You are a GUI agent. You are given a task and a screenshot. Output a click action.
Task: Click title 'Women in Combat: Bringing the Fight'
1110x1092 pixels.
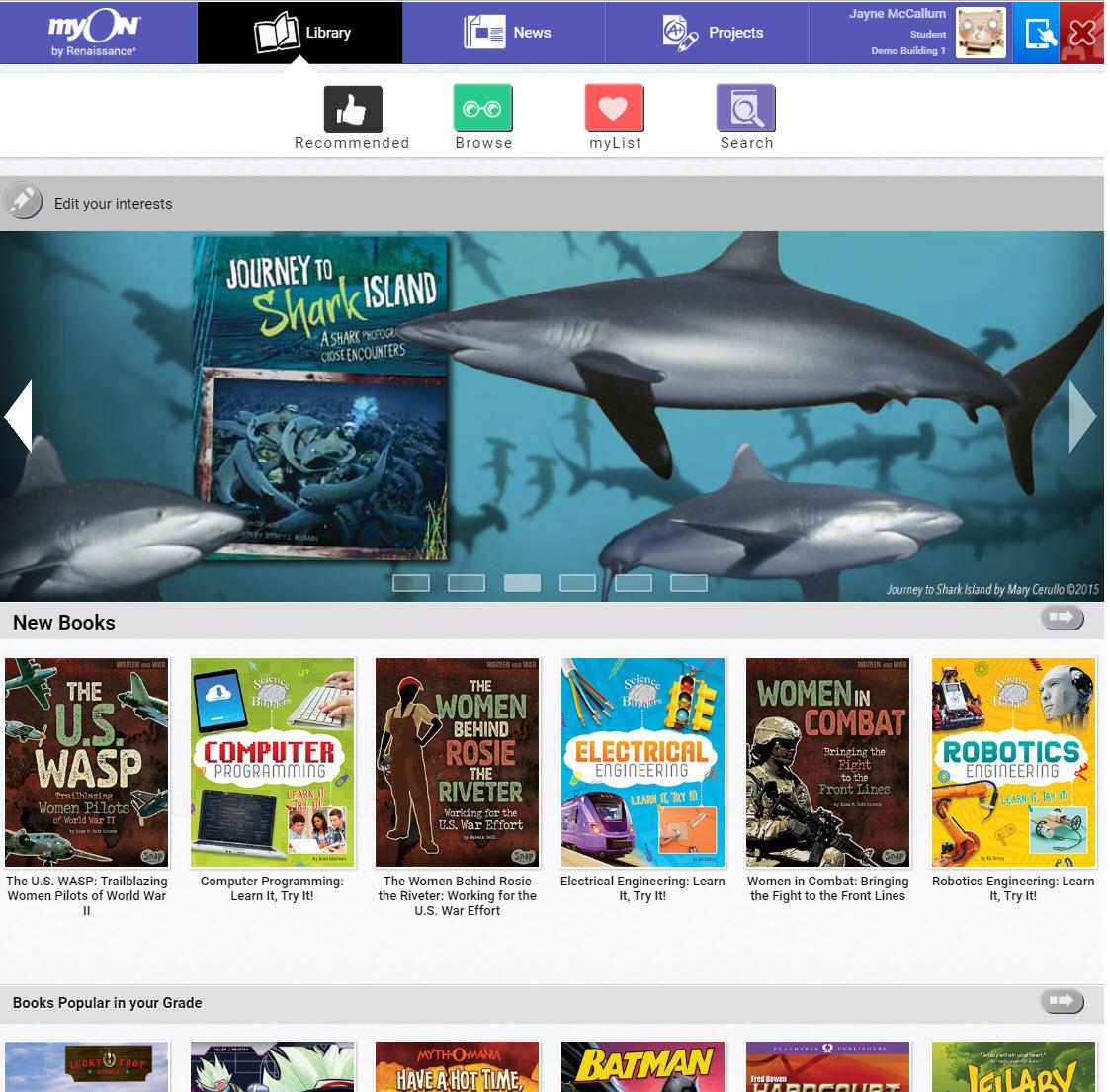point(828,888)
